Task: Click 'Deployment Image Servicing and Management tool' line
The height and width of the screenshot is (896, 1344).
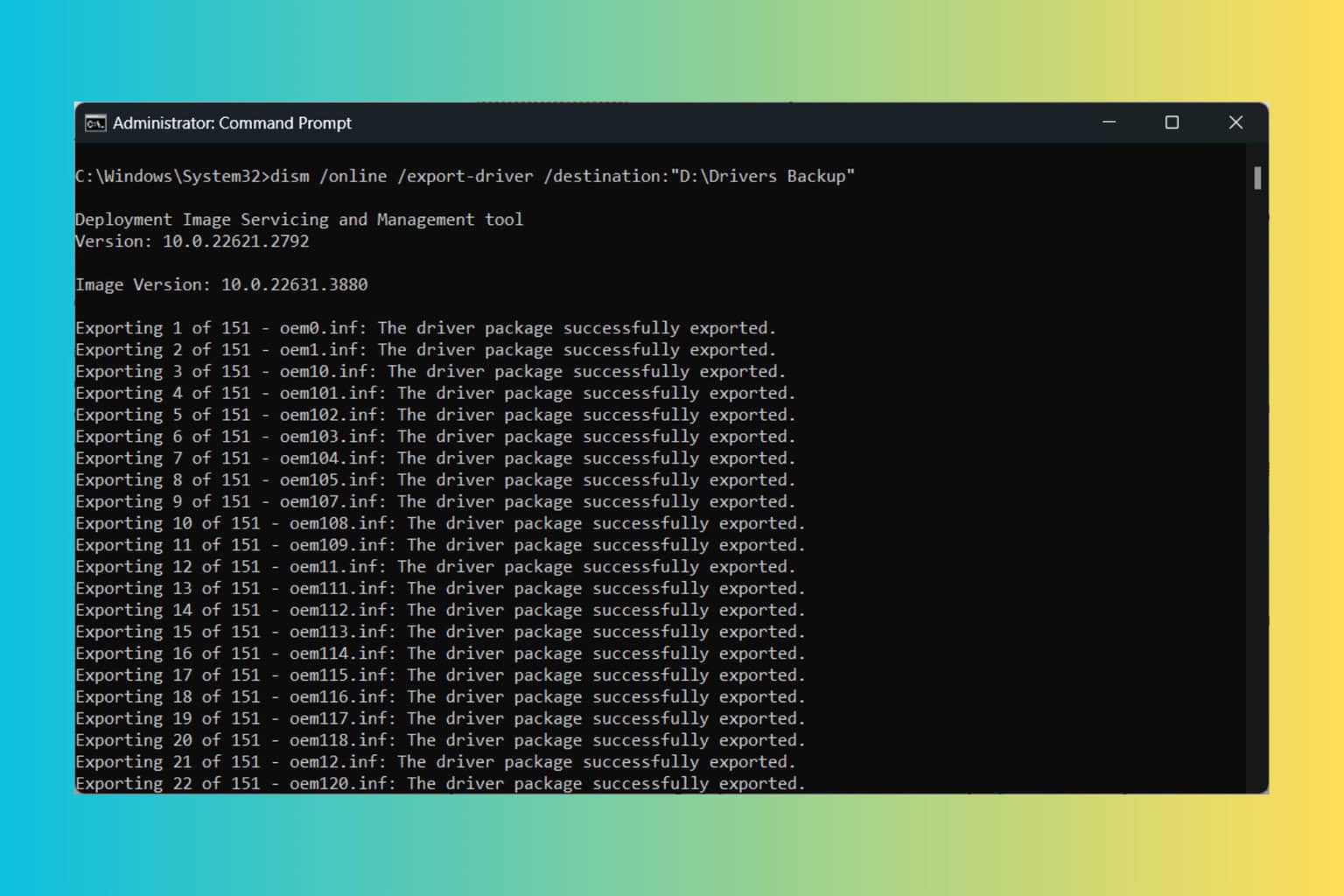Action: pos(299,220)
